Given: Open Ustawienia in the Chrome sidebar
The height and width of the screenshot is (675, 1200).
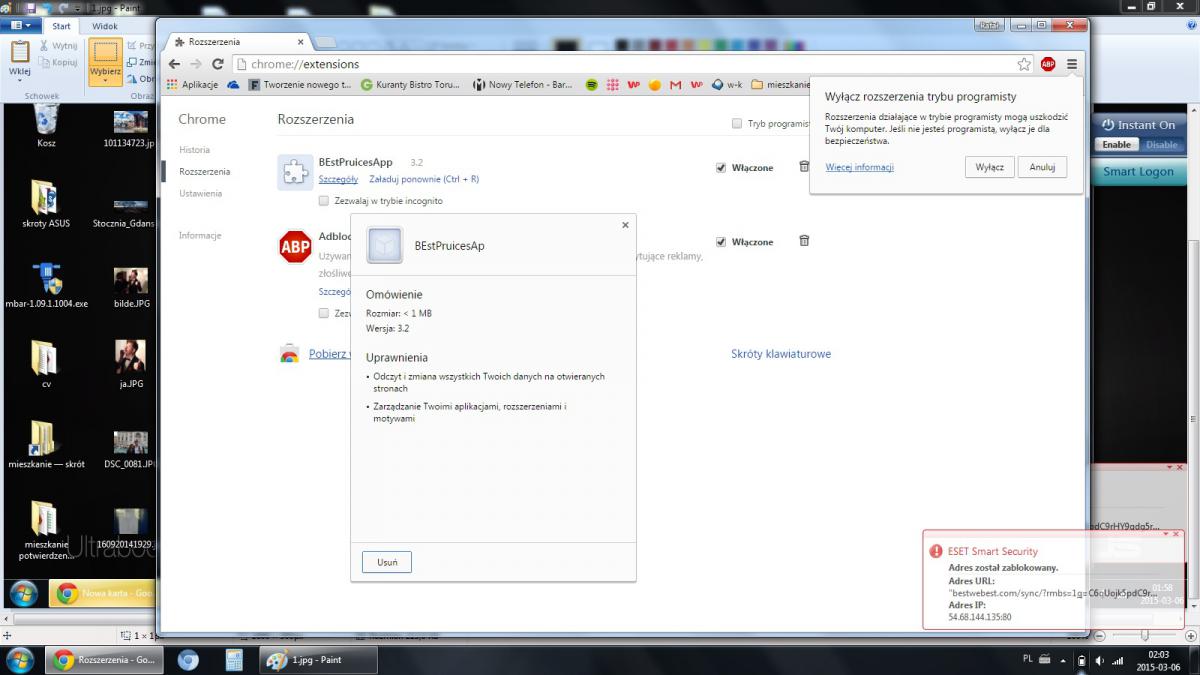Looking at the screenshot, I should (200, 194).
